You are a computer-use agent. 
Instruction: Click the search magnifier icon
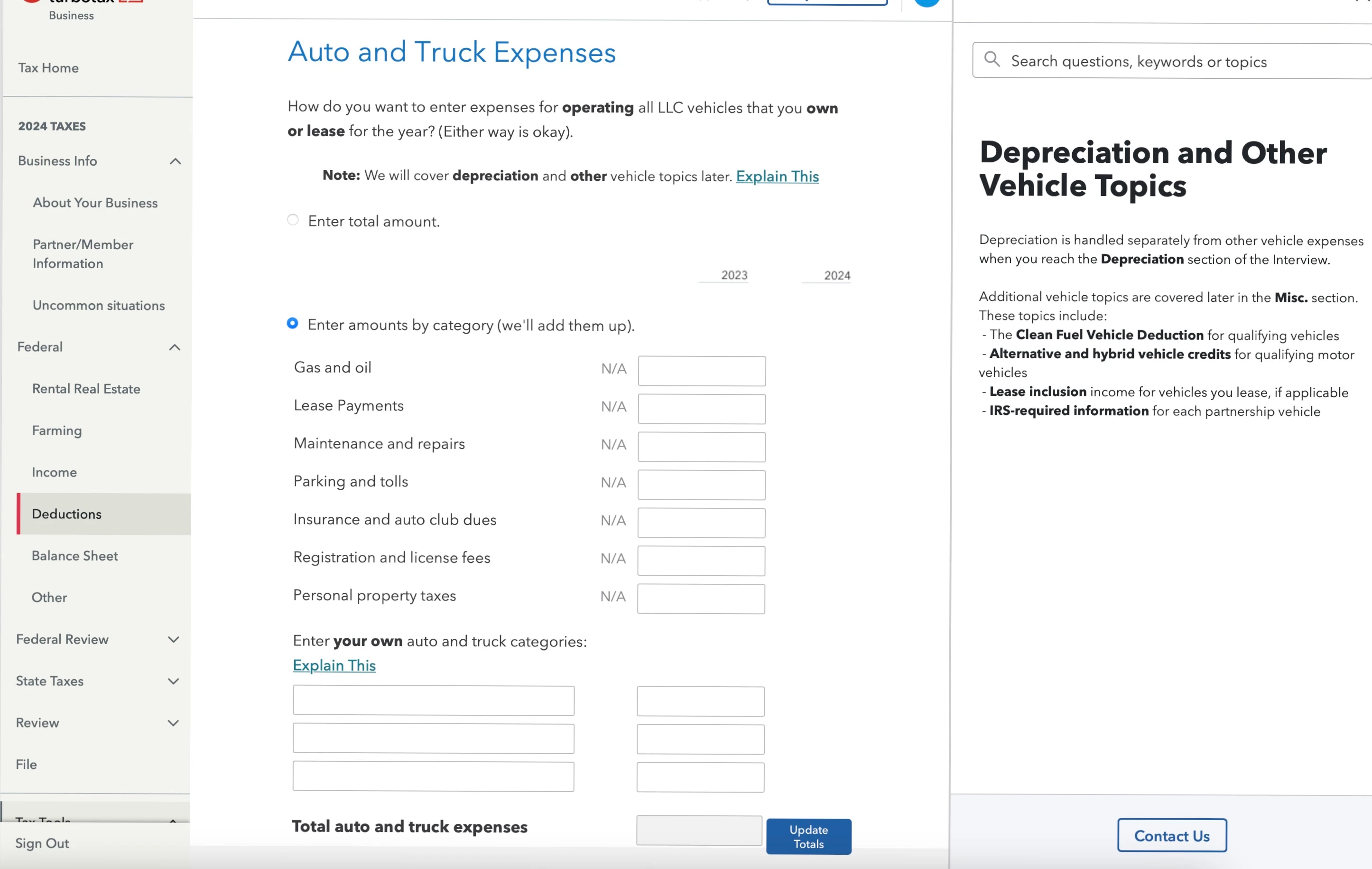tap(992, 59)
